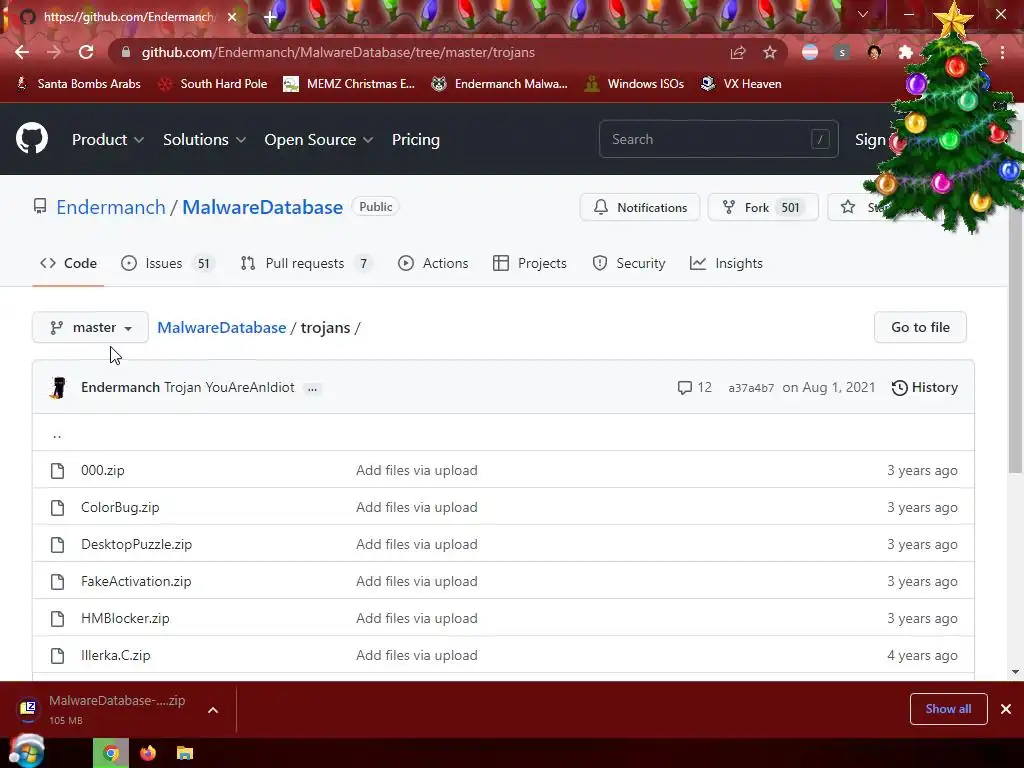
Task: Bookmark this page with the star icon
Action: pyautogui.click(x=770, y=52)
